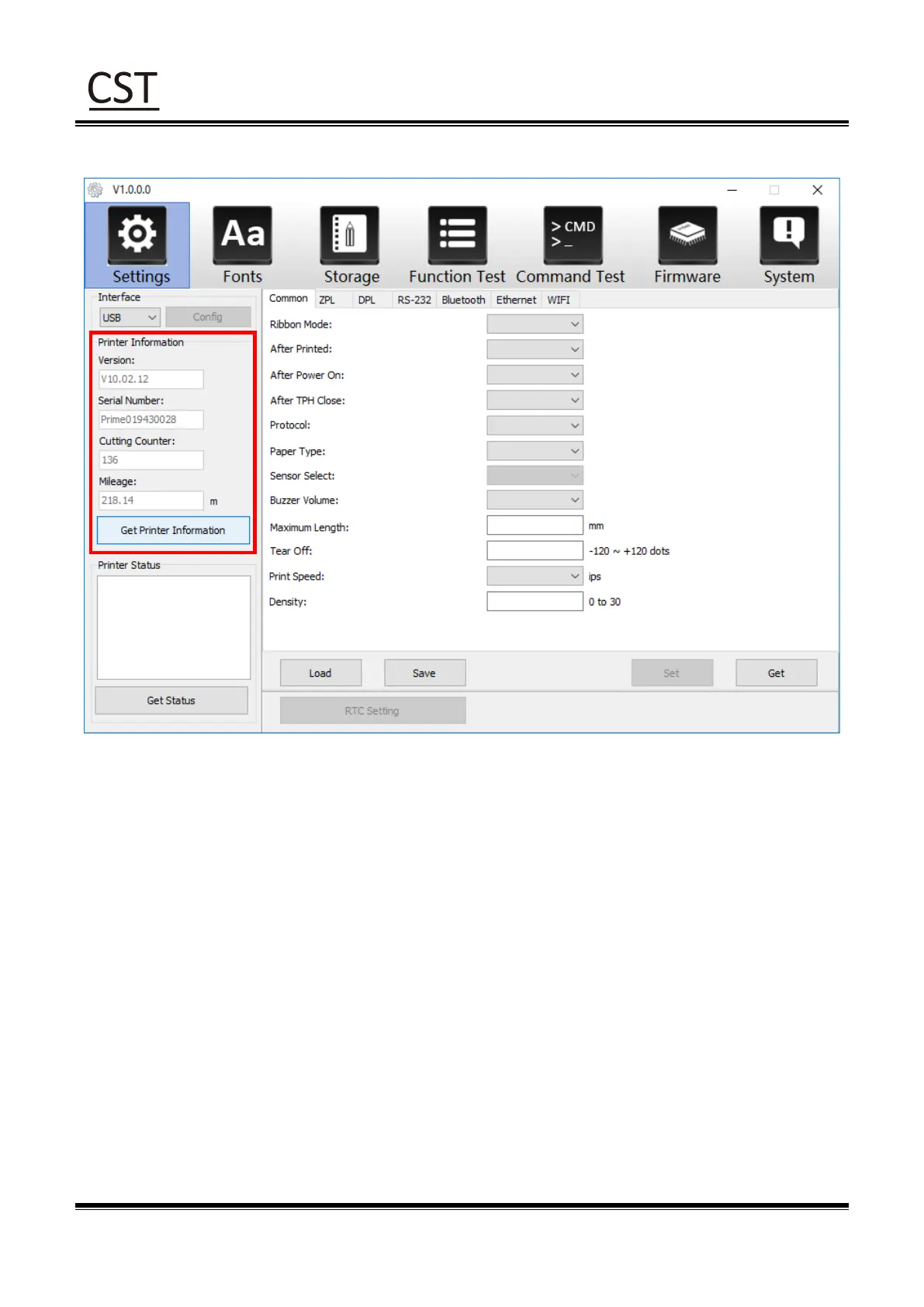This screenshot has width=924, height=1307.
Task: Switch to the Bluetooth tab
Action: pyautogui.click(x=463, y=300)
